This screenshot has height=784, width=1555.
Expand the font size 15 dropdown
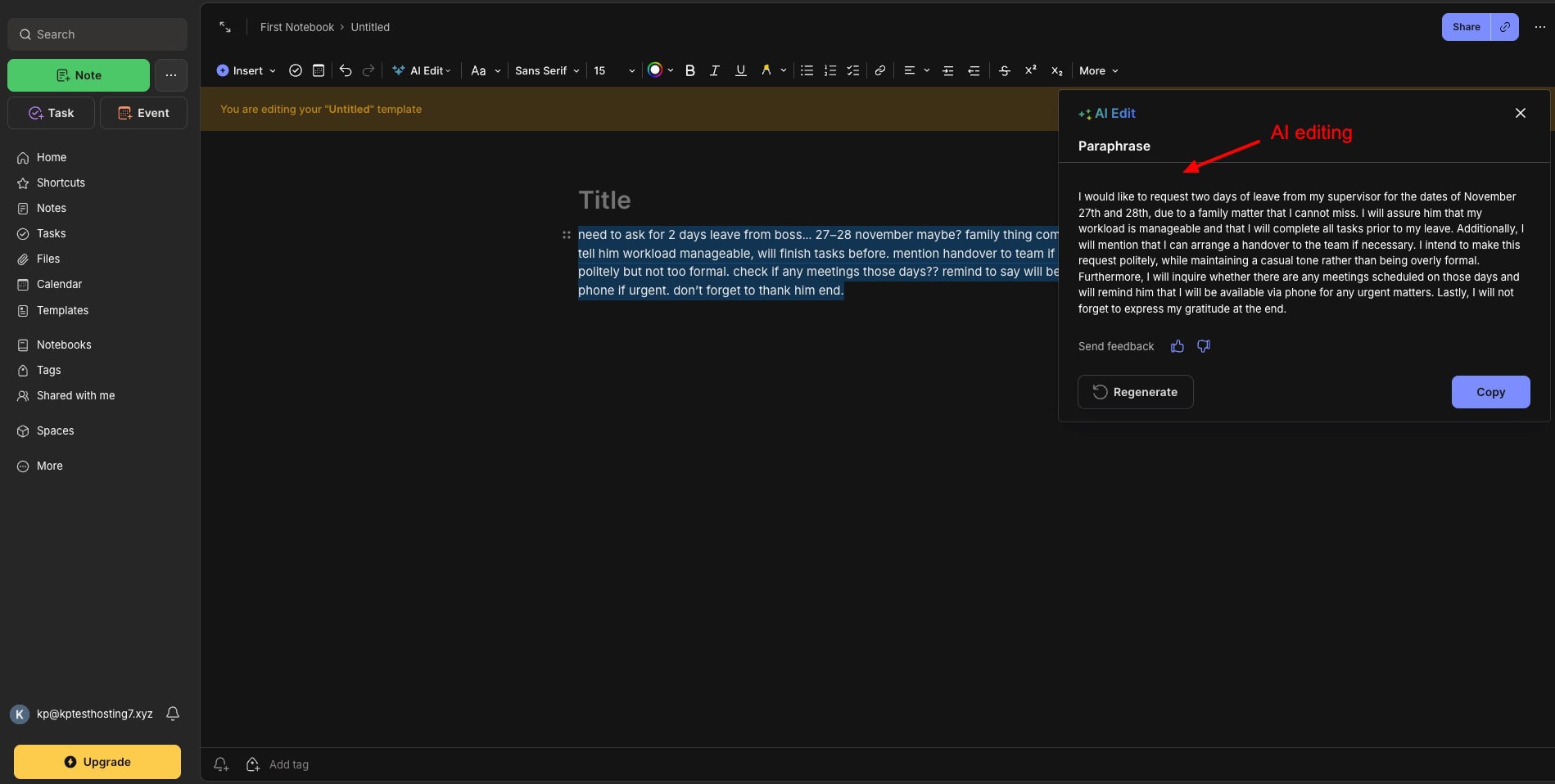pyautogui.click(x=614, y=70)
